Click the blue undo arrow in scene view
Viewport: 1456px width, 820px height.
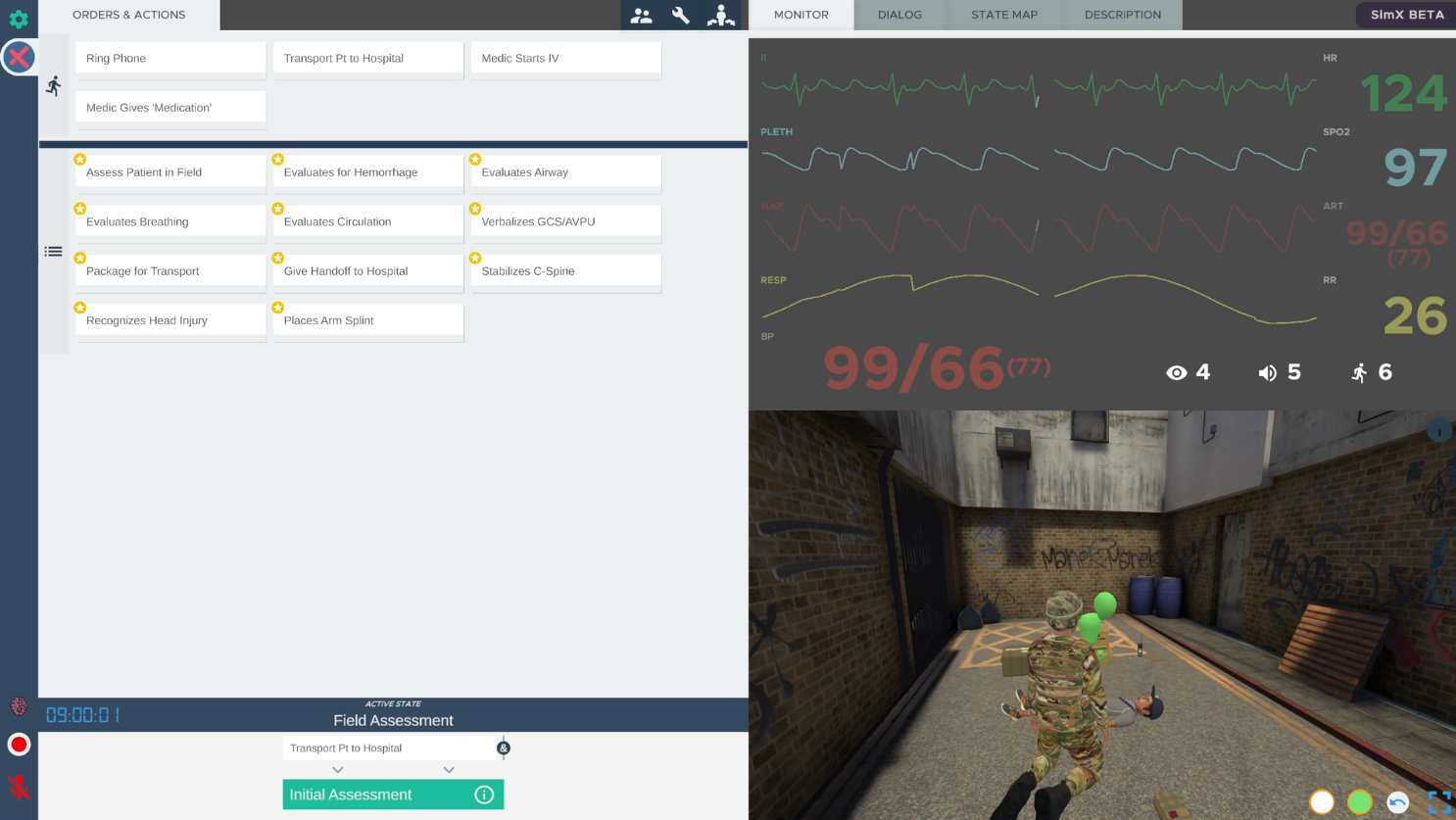coord(1398,802)
